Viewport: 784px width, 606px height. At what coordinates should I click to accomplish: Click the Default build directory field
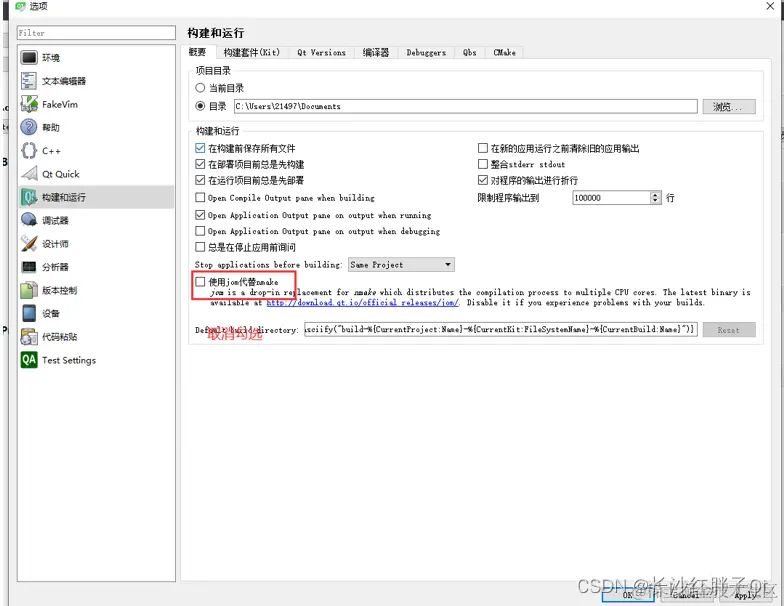500,330
